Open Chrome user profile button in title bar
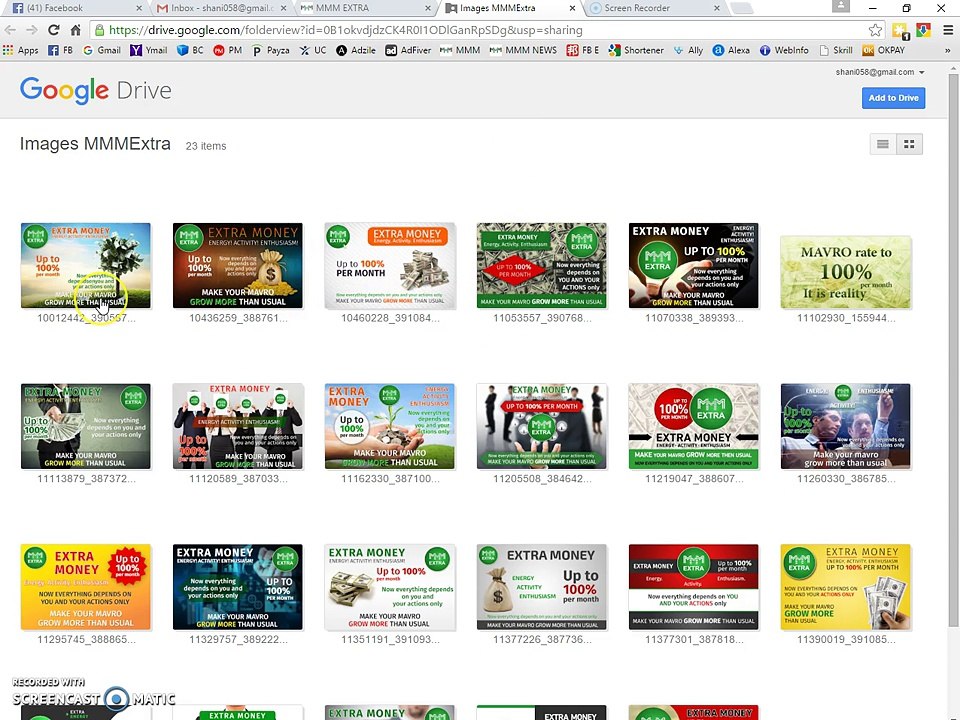960x720 pixels. pos(841,6)
